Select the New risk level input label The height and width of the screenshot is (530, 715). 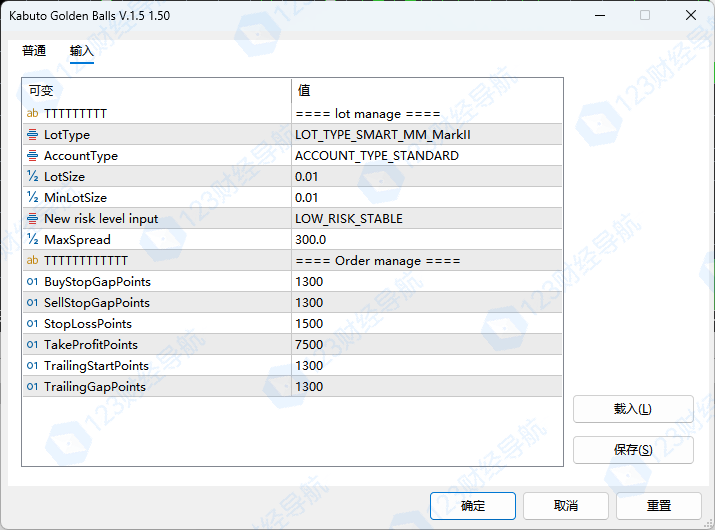tap(101, 219)
